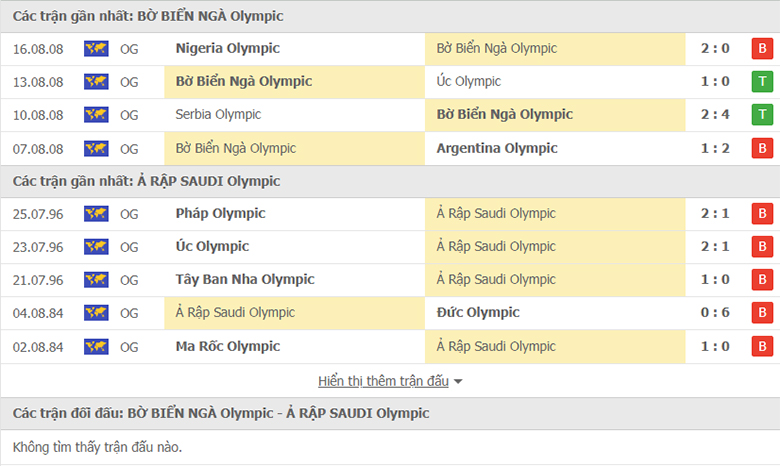780x466 pixels.
Task: Click score 0 : 6 of Đức Olympic match
Action: 715,312
